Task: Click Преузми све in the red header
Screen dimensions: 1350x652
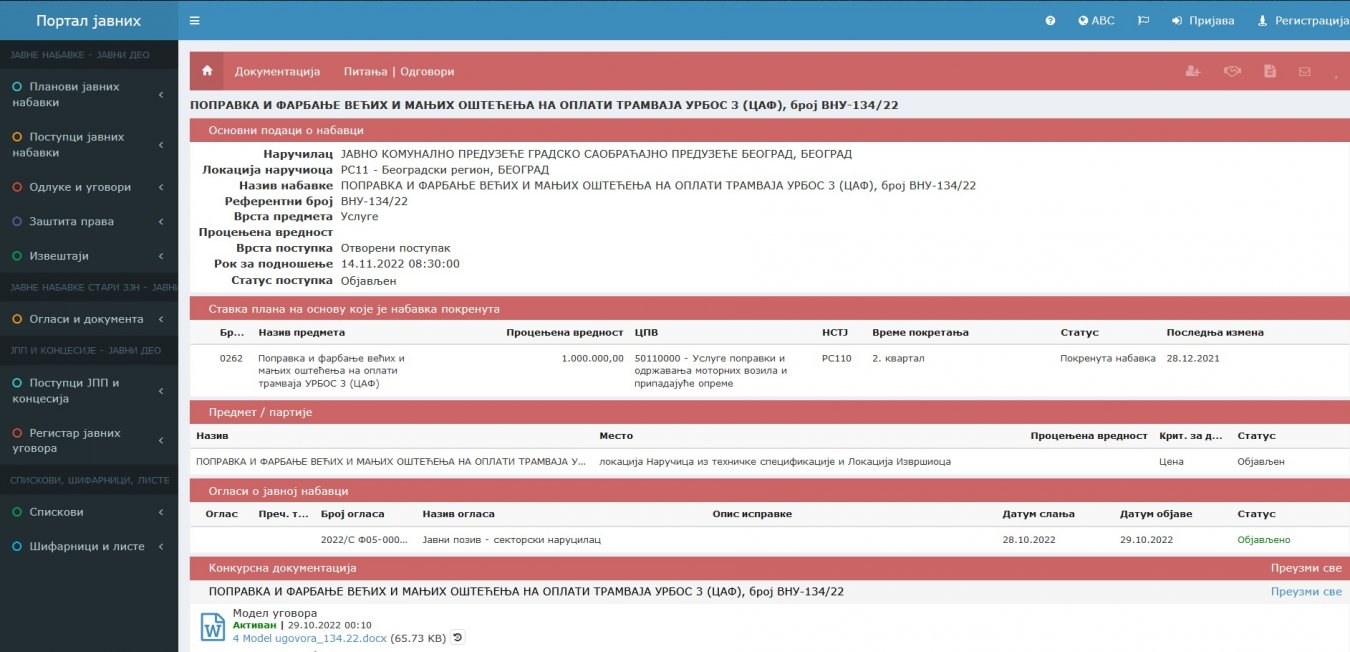Action: tap(1306, 568)
